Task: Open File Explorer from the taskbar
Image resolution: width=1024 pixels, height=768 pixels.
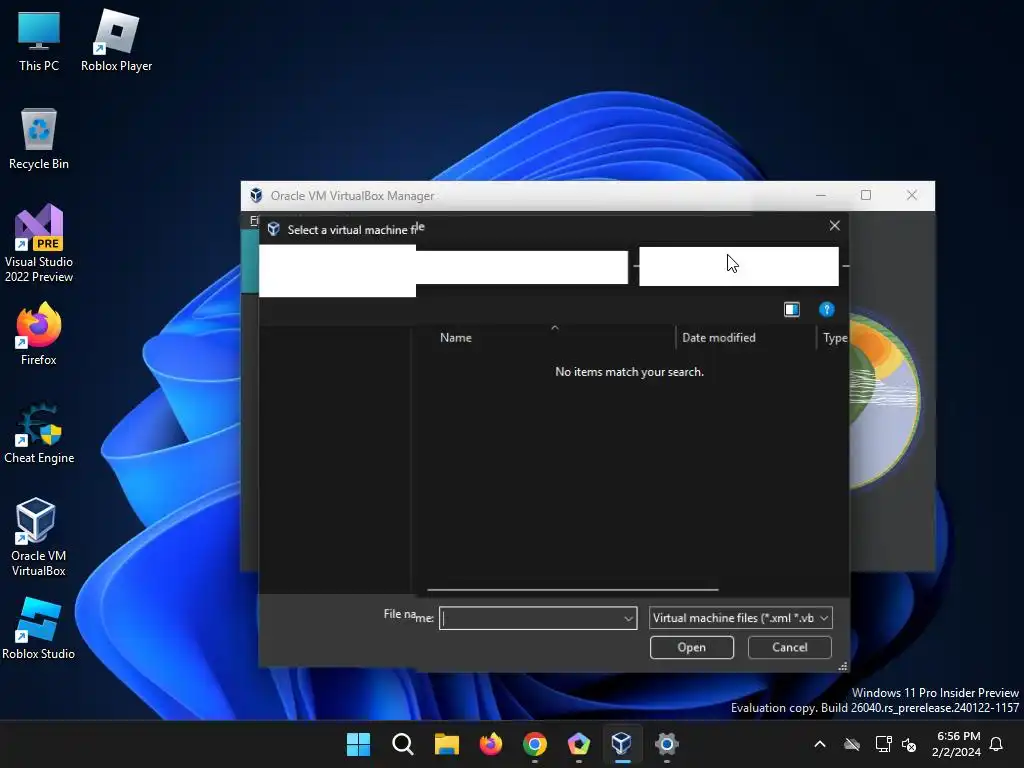Action: pyautogui.click(x=447, y=744)
